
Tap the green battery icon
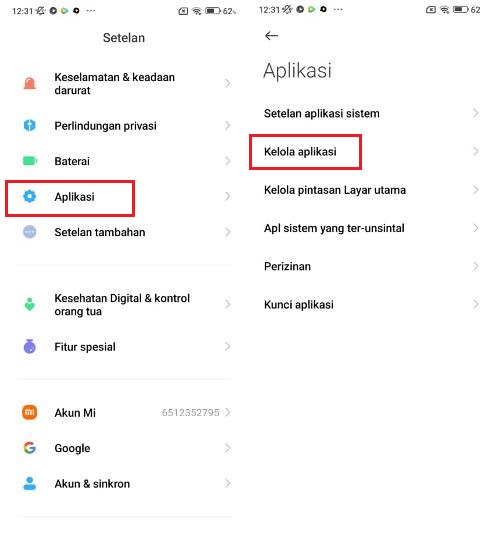[x=30, y=161]
